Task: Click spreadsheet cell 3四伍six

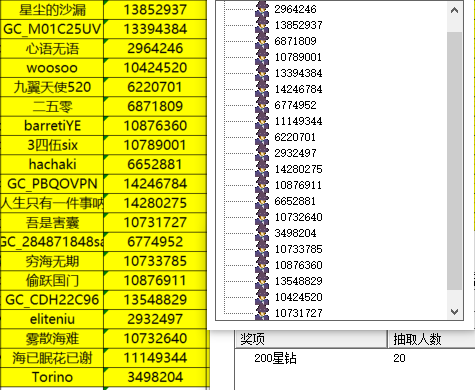Action: [52, 145]
